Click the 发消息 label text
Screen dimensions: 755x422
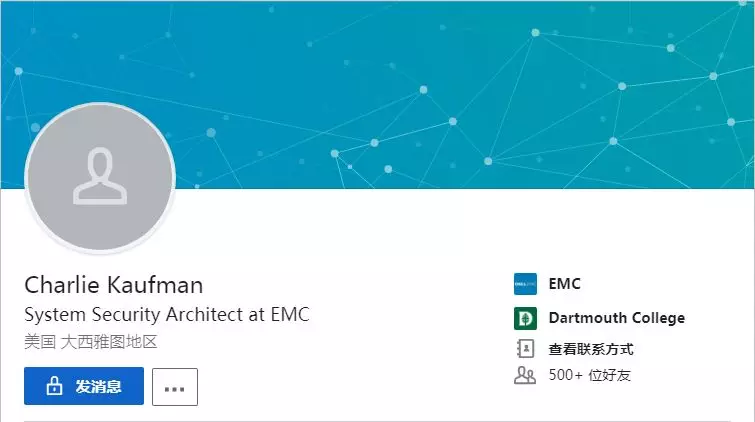tap(98, 386)
